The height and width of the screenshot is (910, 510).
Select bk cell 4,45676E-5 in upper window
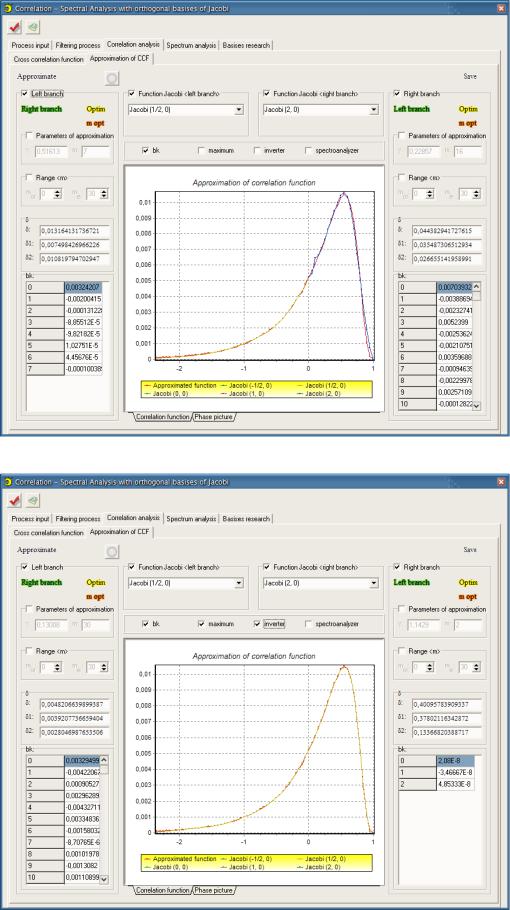coord(83,358)
